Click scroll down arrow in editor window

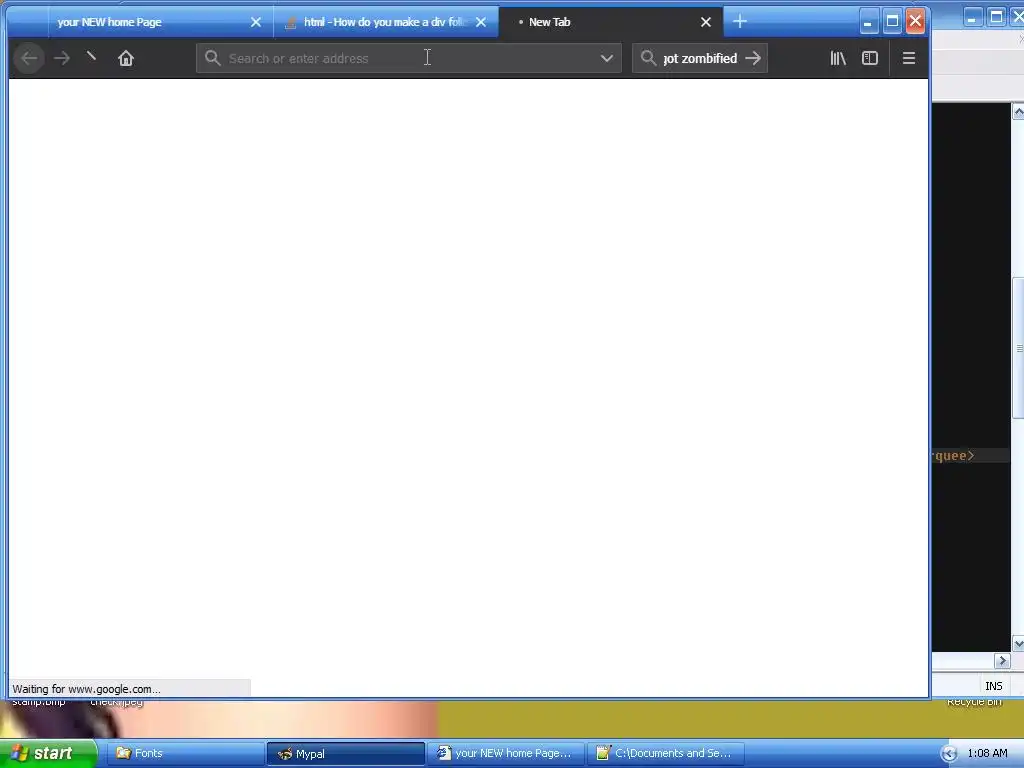[1018, 643]
